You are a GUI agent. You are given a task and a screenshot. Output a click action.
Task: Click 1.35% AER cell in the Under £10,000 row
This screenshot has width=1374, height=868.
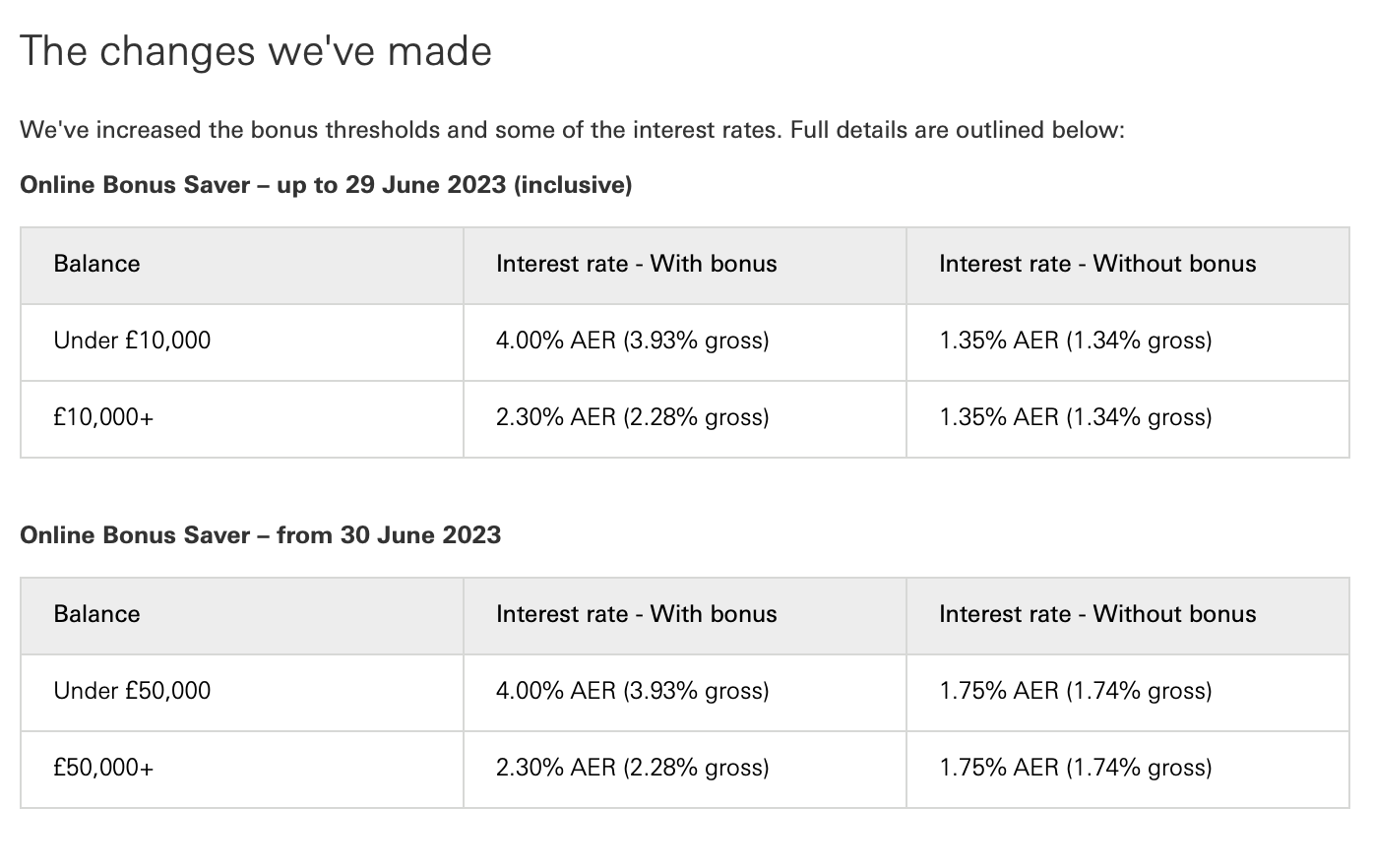(x=1128, y=342)
